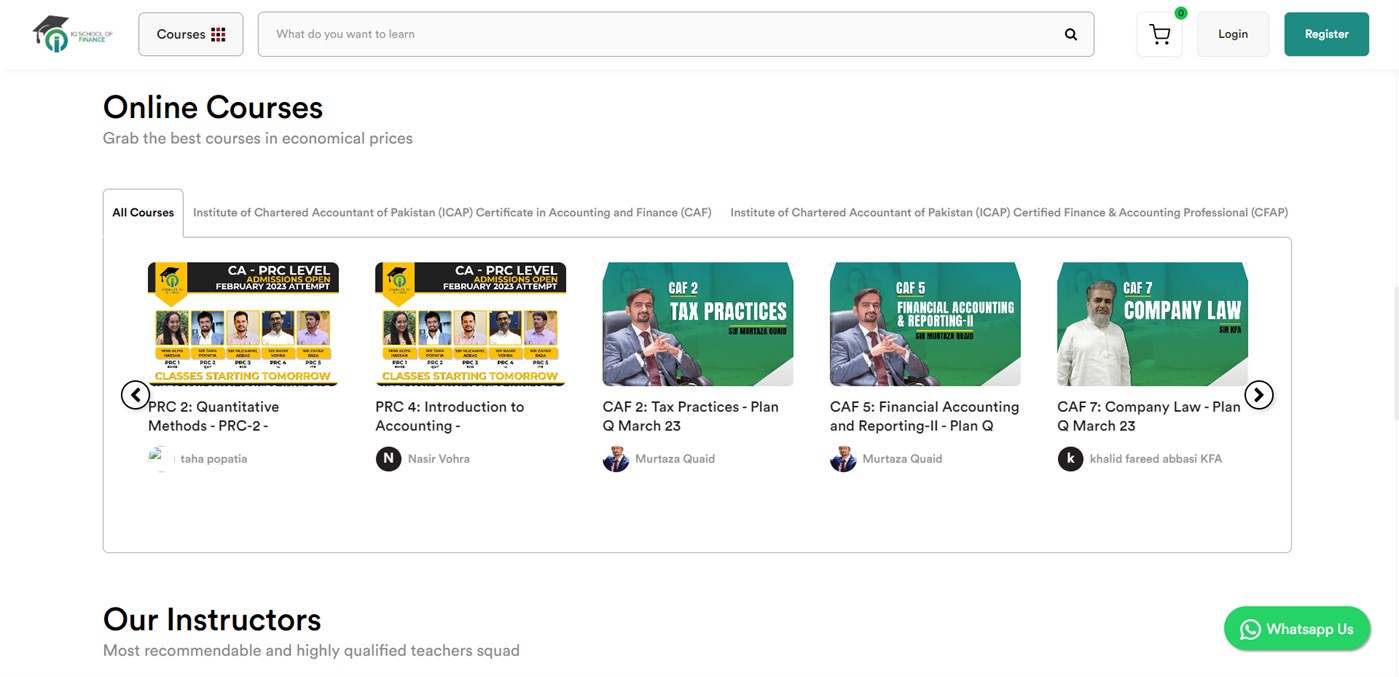Switch to ICAP Certificate (CAF) tab

[452, 213]
